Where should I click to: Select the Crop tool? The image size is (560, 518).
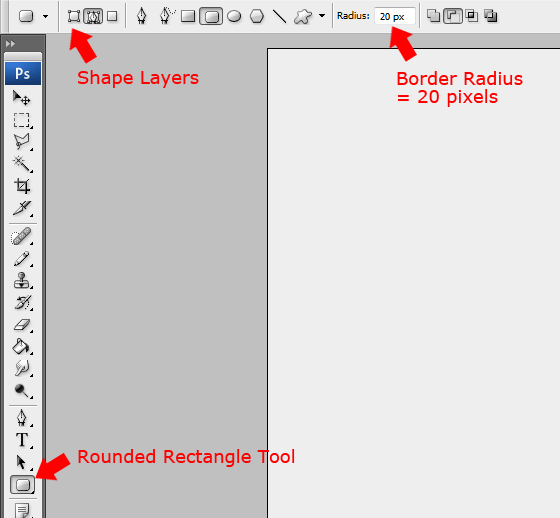tap(22, 186)
